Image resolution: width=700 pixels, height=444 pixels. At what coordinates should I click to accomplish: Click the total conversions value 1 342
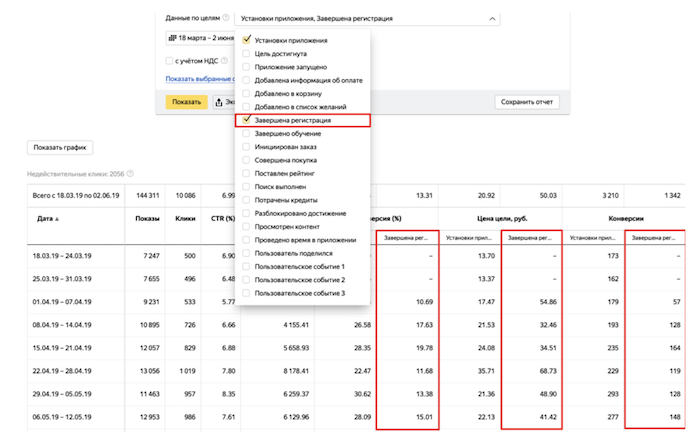click(672, 195)
